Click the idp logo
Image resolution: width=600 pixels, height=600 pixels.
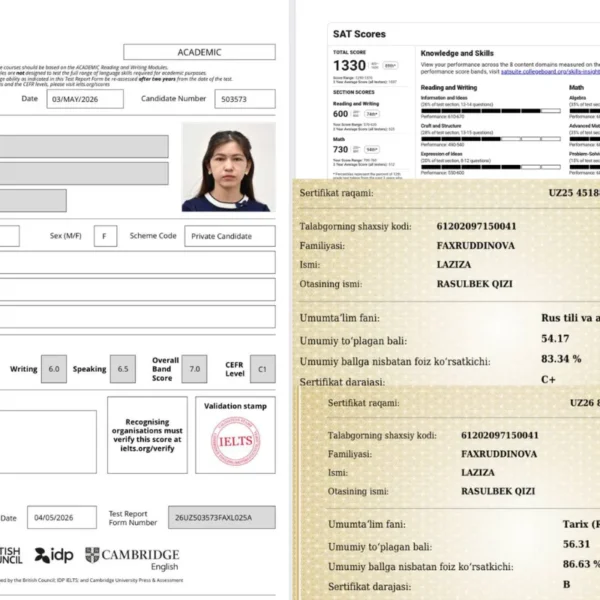tap(54, 555)
